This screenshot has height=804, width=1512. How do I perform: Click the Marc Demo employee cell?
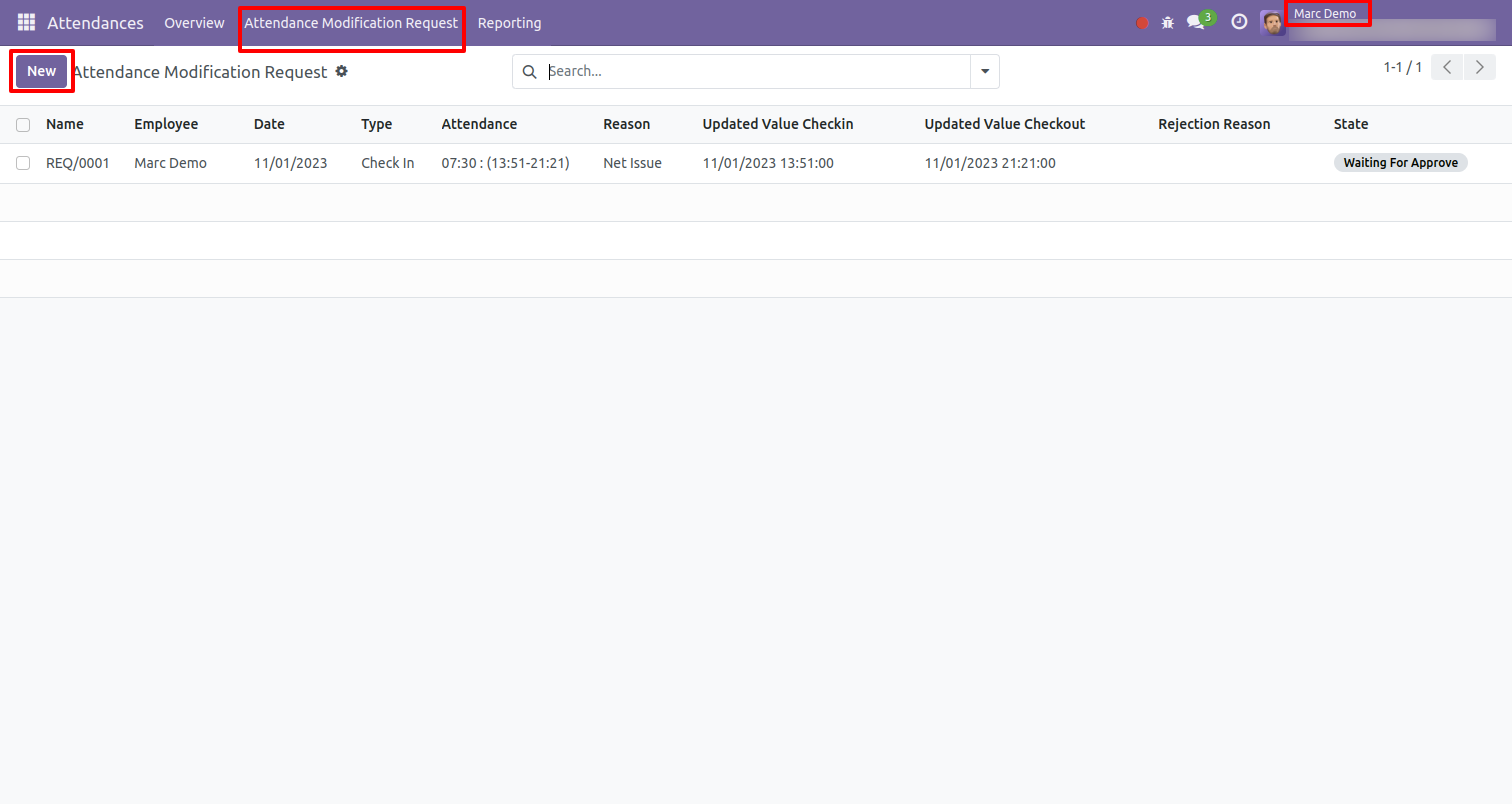click(170, 163)
